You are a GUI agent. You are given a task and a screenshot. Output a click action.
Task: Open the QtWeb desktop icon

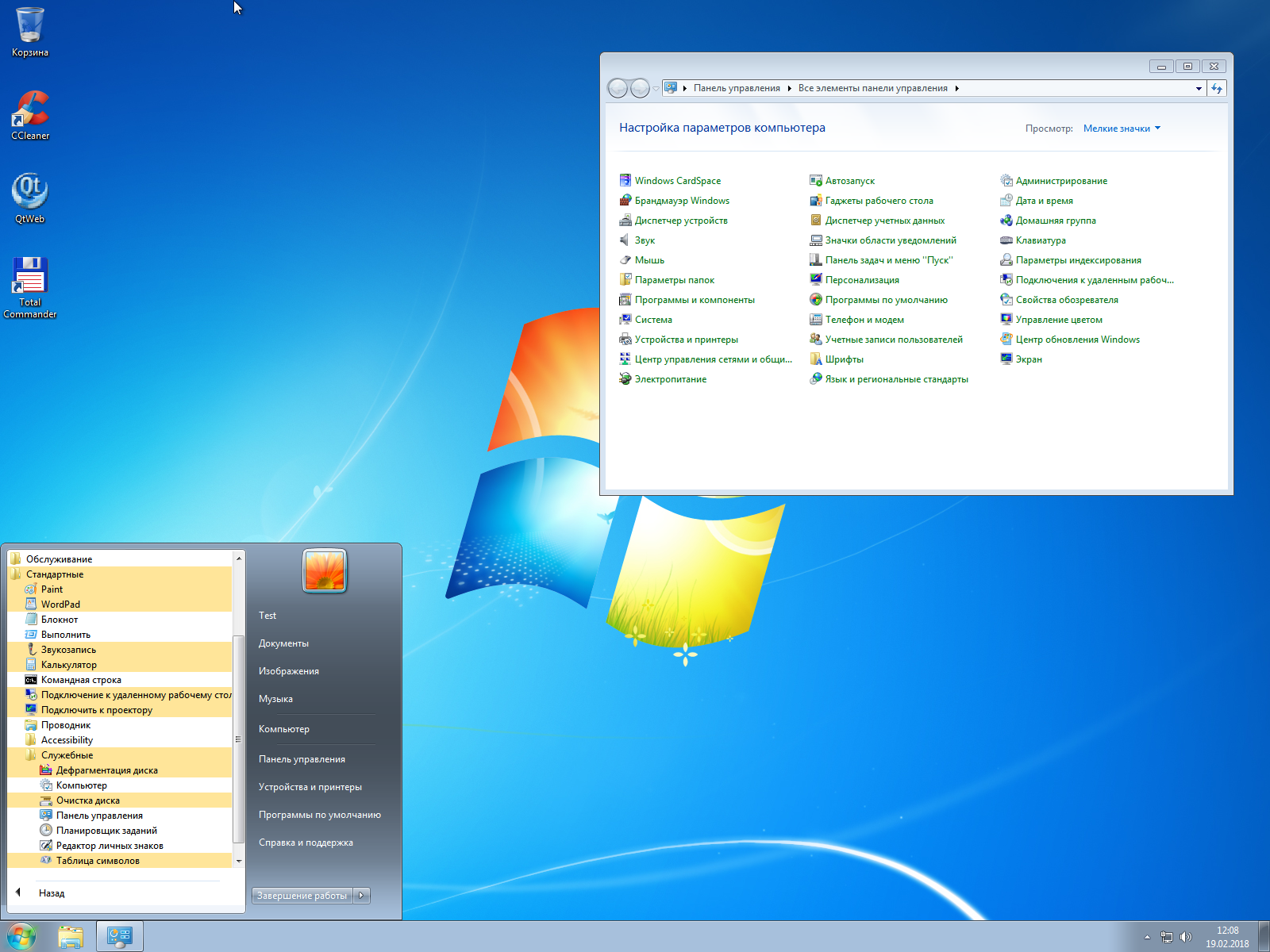tap(30, 192)
